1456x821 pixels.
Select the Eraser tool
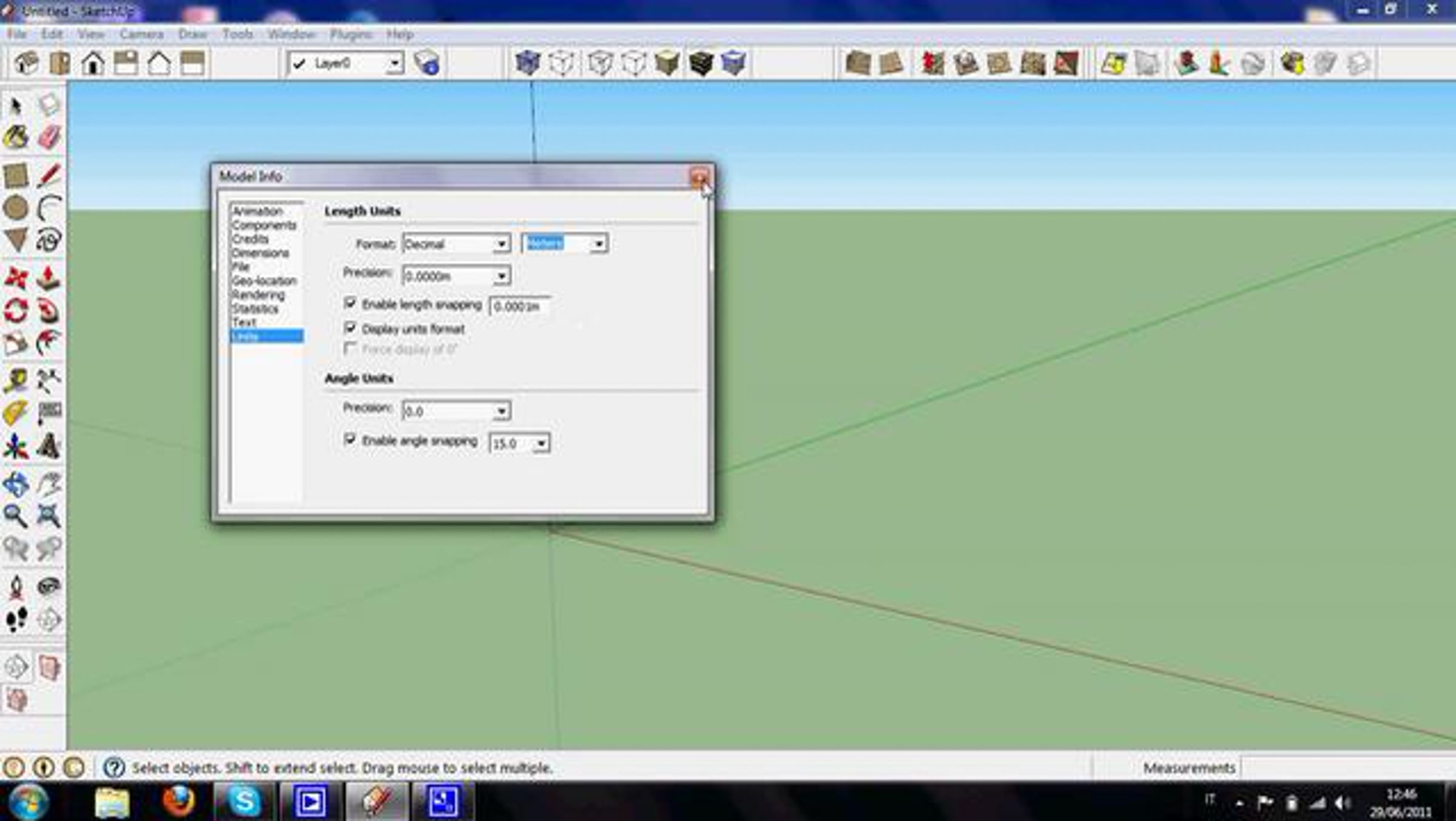tap(49, 138)
